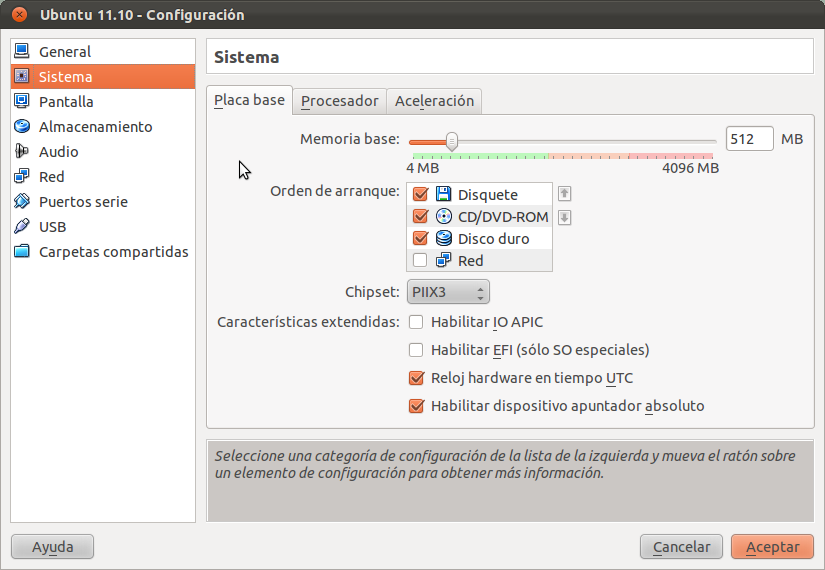Open the Carpetas compartidas category
The height and width of the screenshot is (570, 825).
tap(103, 252)
